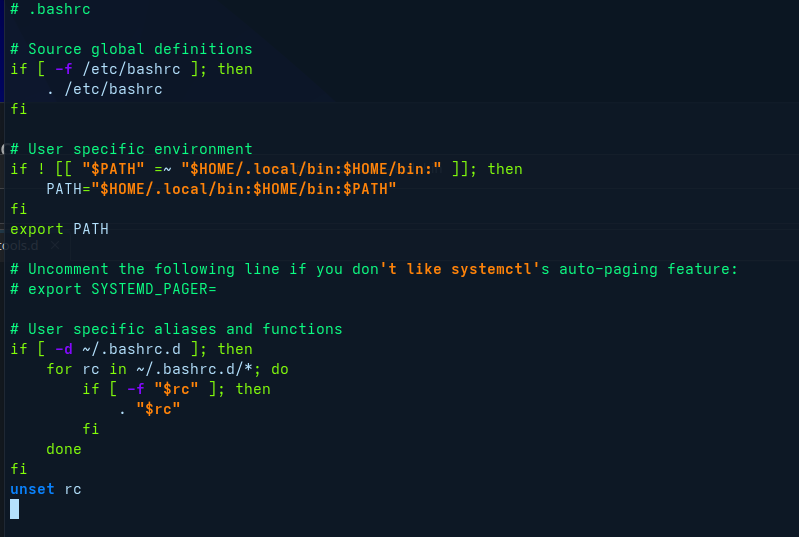Screen dimensions: 799x537
Task: Click the "# export SYSTEMD_PAGER=" line
Action: coord(113,289)
